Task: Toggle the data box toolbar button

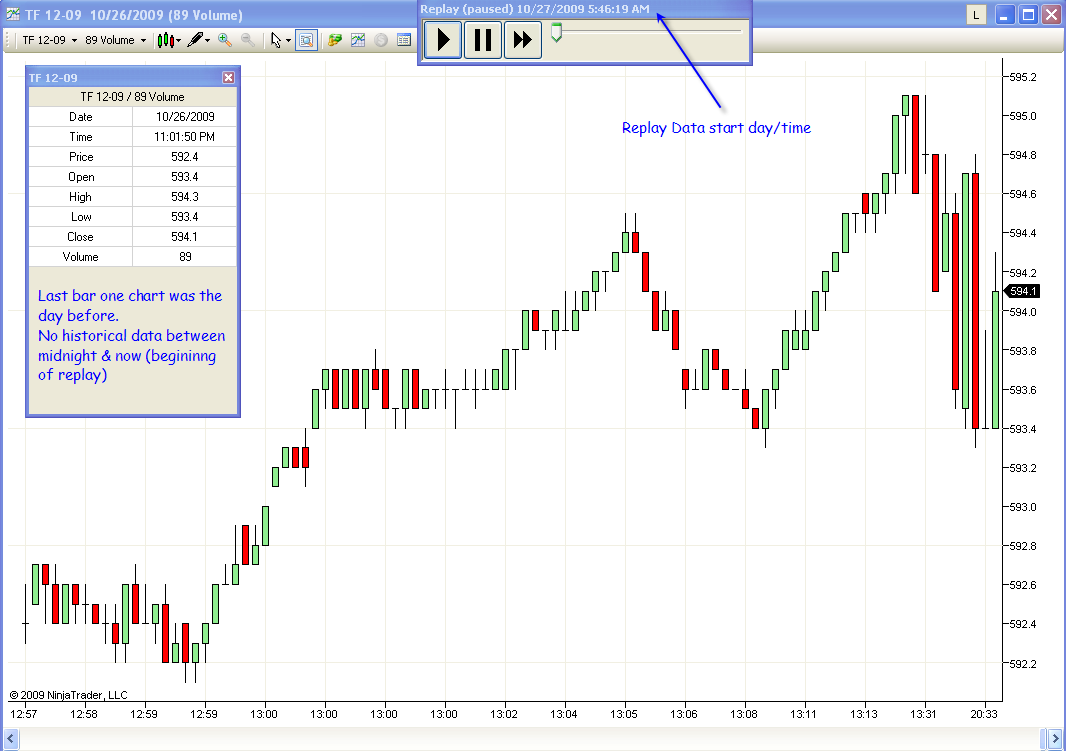Action: (x=307, y=40)
